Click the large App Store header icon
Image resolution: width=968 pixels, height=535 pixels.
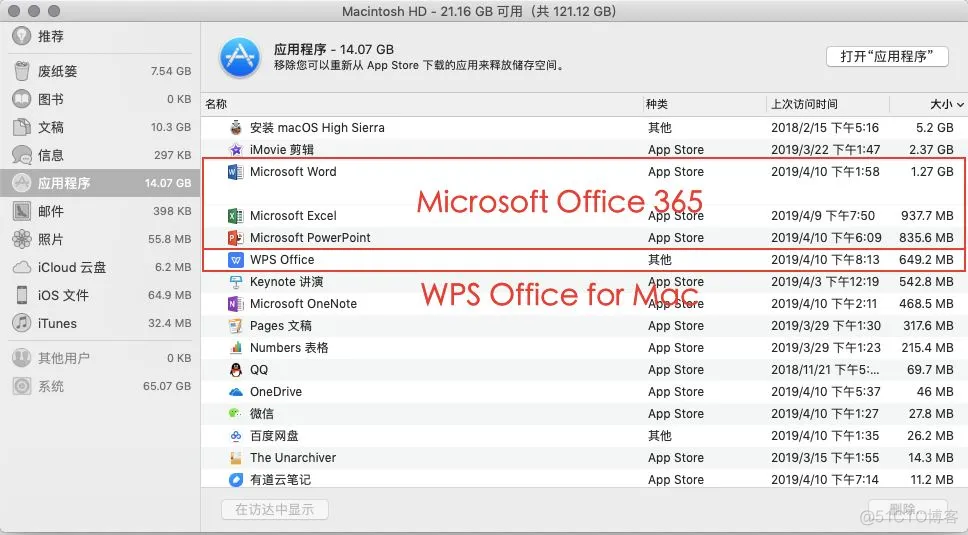(x=240, y=58)
